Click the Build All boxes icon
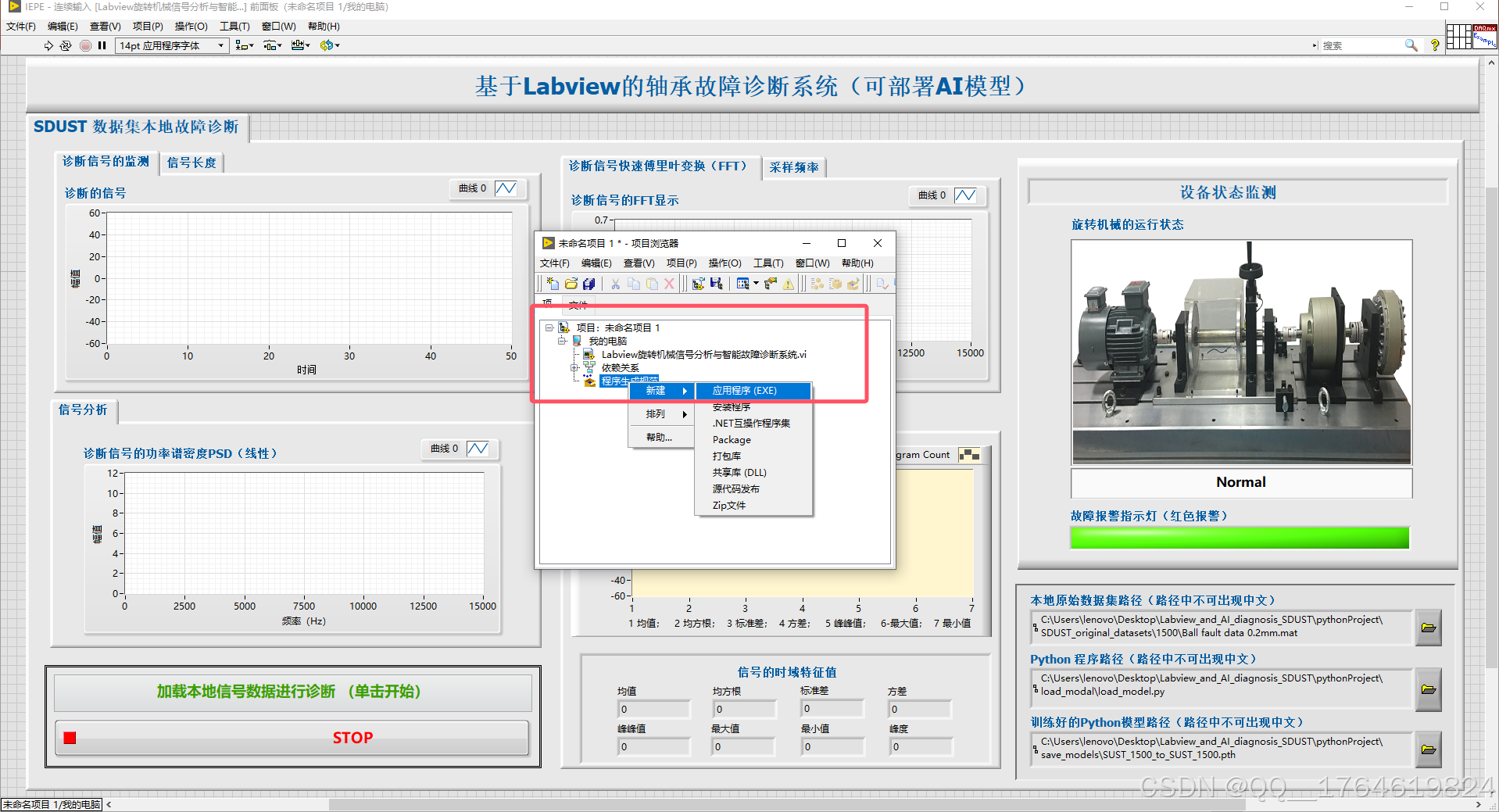This screenshot has width=1499, height=812. tap(817, 284)
